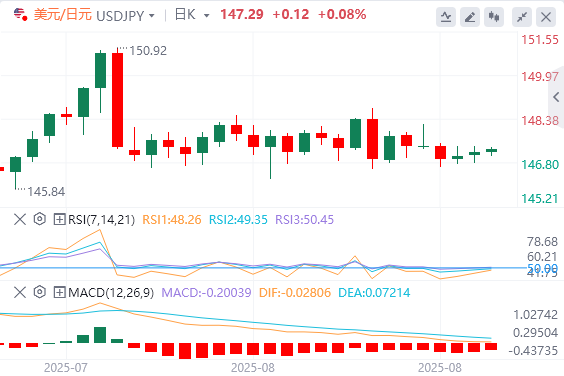
Task: Click the US flag currency pair icon
Action: pos(20,15)
